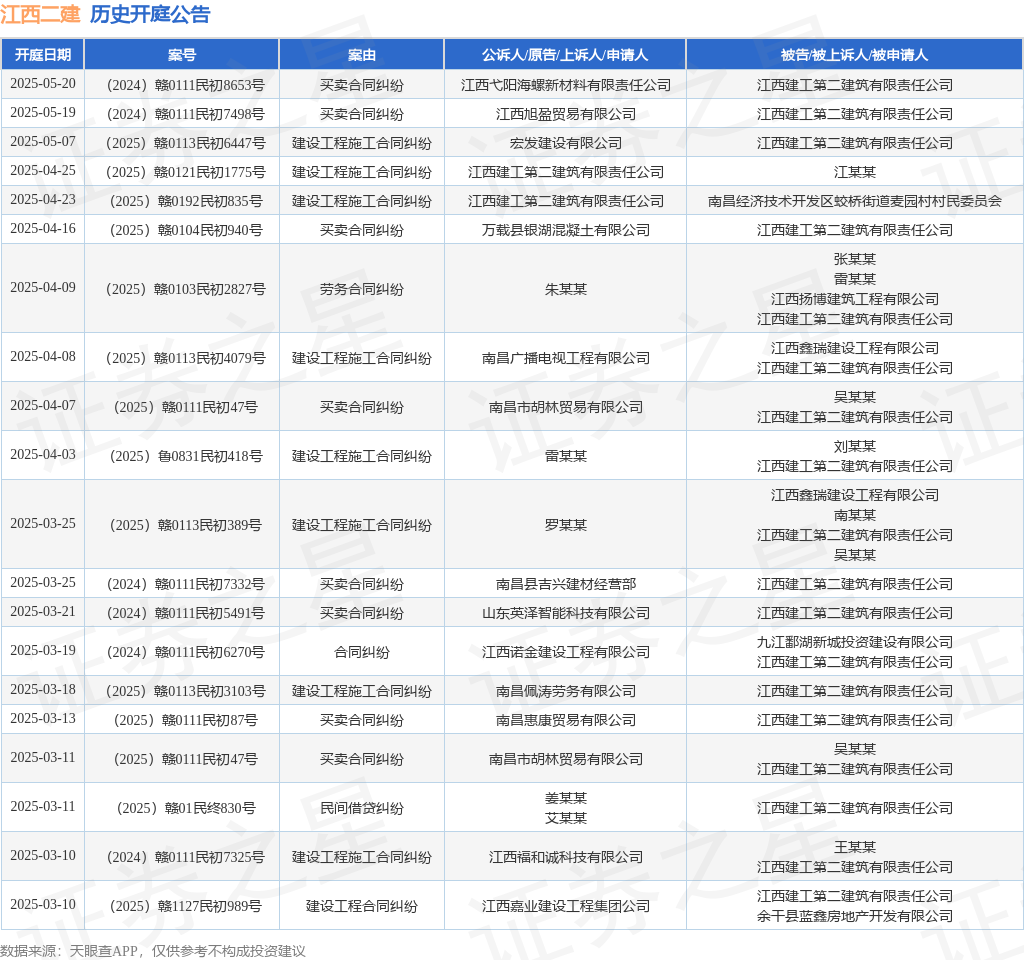Select case number (2025)赣0113民初6447号

coord(185,143)
